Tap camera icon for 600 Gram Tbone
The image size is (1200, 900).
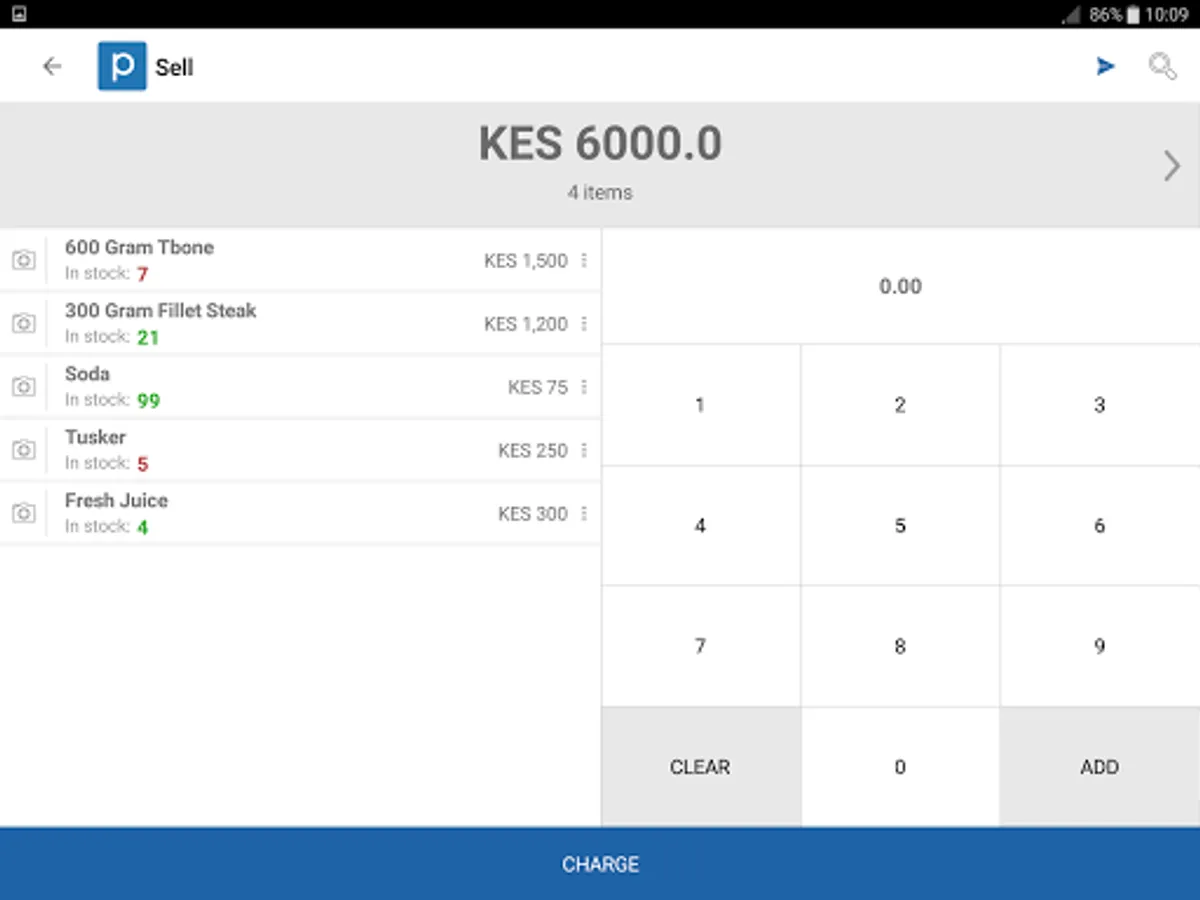(x=23, y=260)
